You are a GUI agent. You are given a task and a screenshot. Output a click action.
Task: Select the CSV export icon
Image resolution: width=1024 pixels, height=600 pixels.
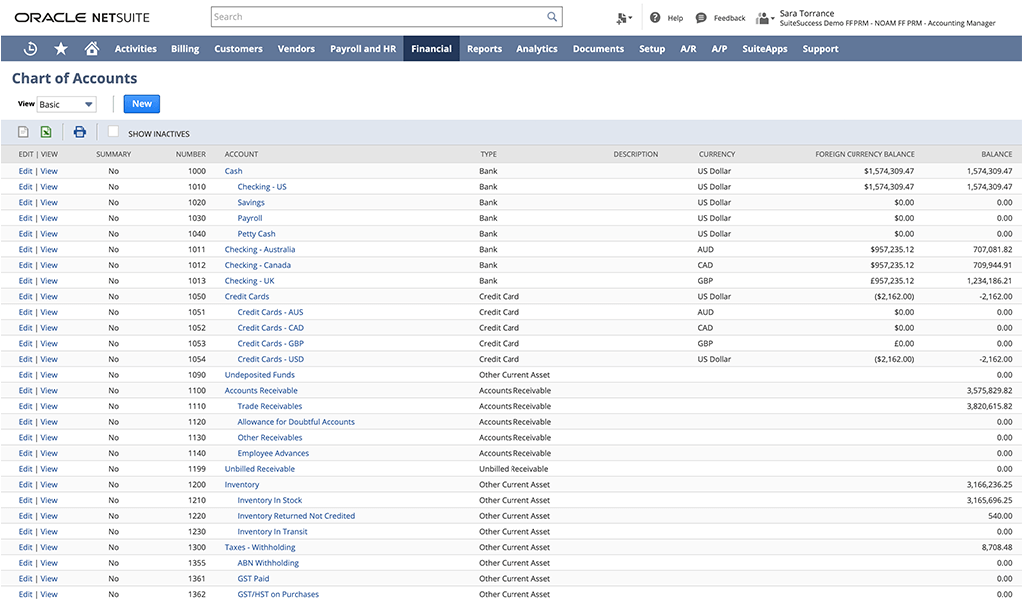(22, 131)
